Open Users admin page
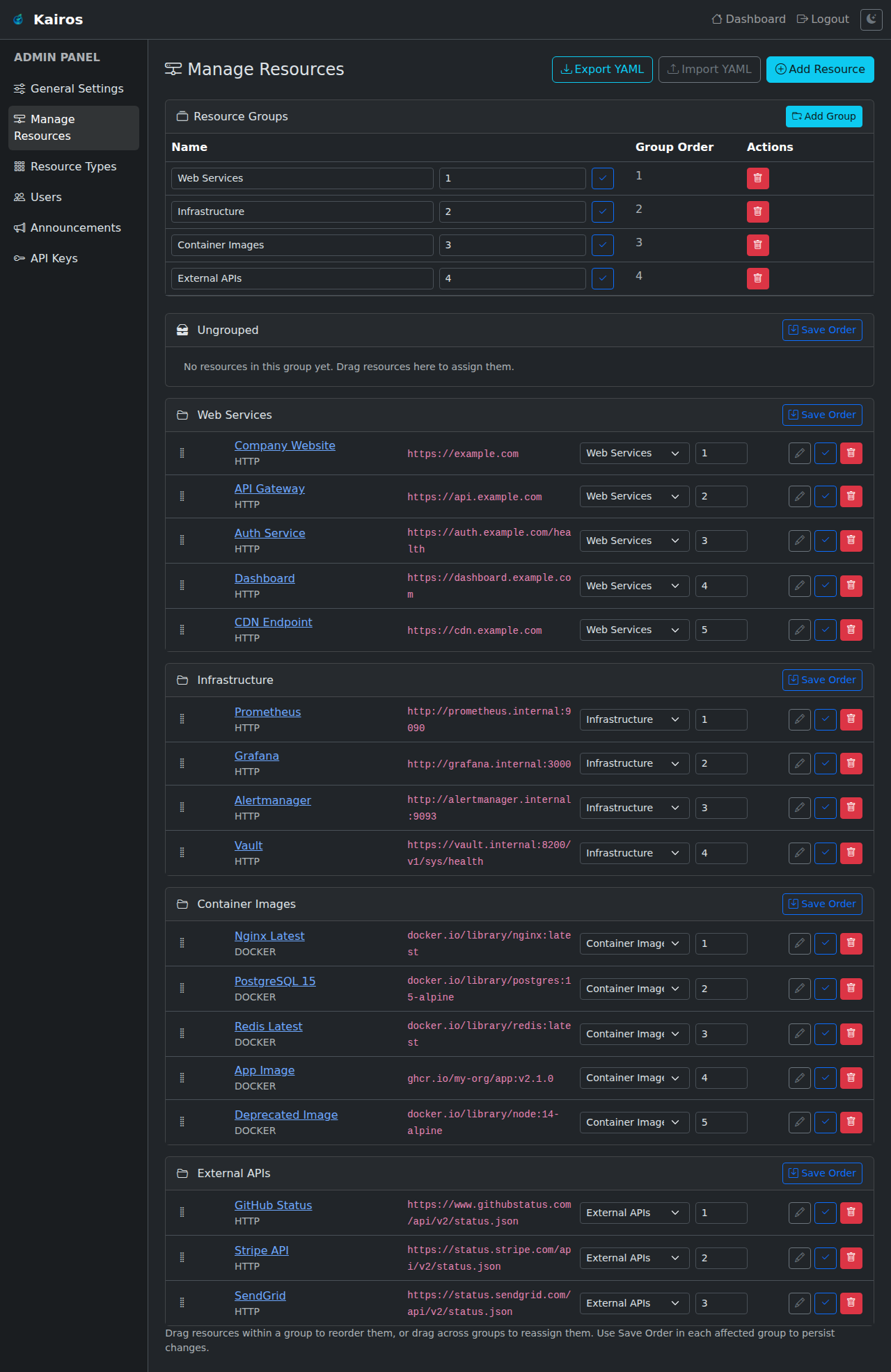The image size is (891, 1372). coord(74,197)
